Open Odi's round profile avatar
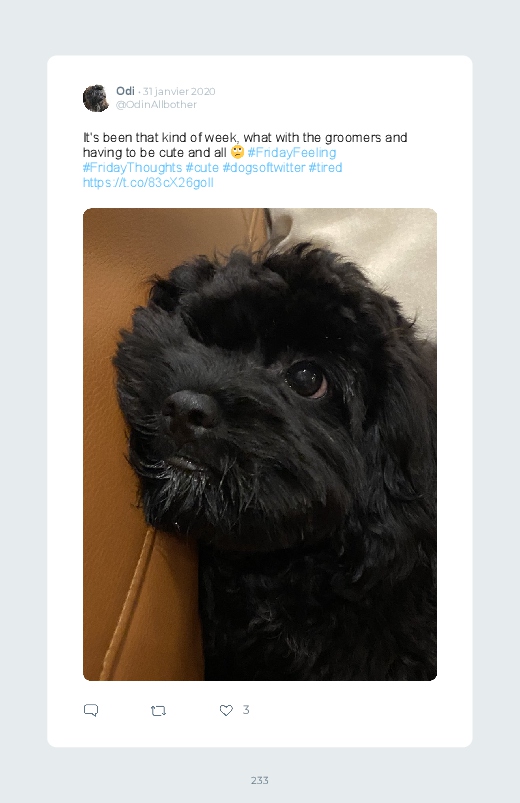The width and height of the screenshot is (520, 803). click(96, 98)
